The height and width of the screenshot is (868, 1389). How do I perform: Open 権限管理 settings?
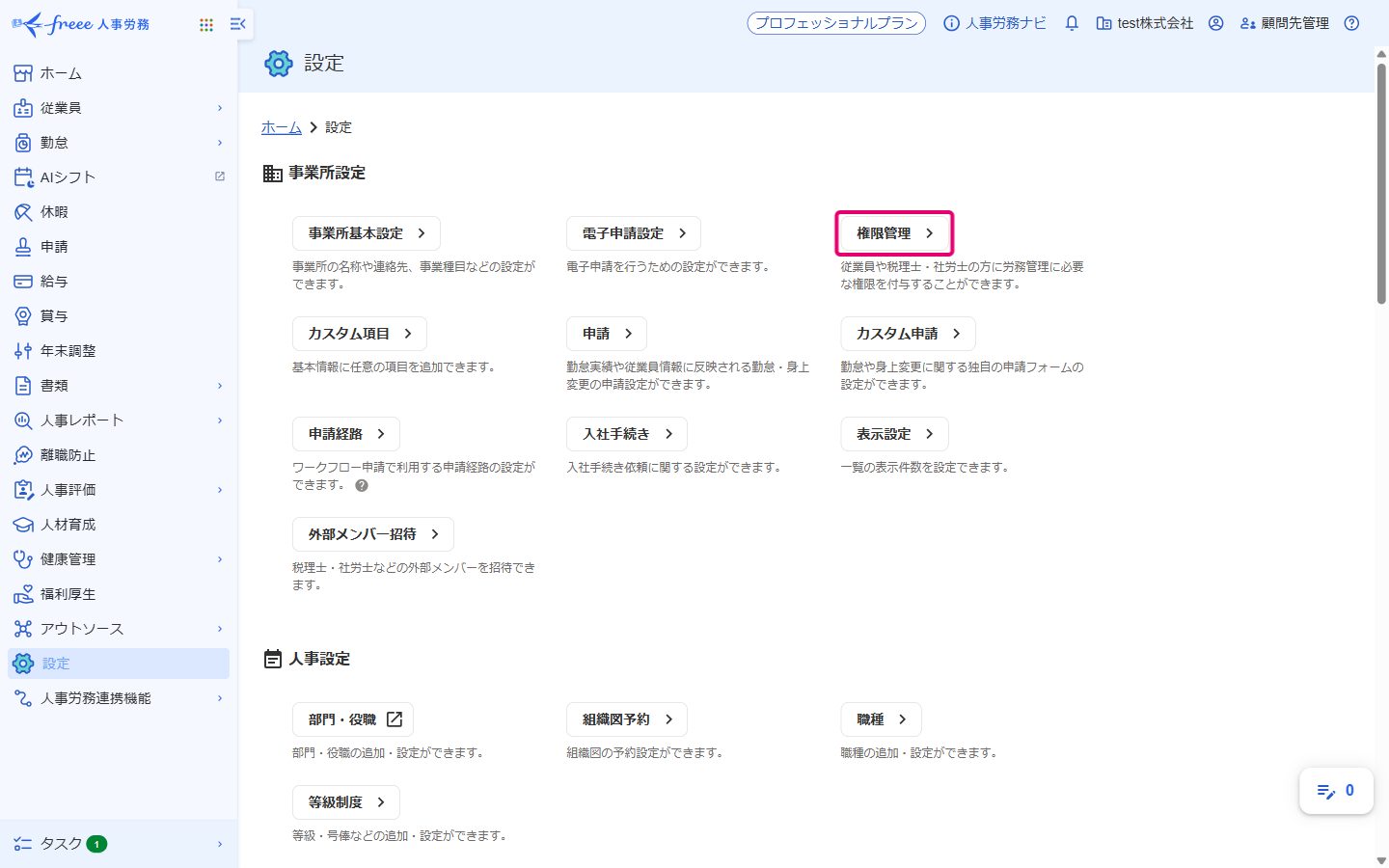(895, 233)
